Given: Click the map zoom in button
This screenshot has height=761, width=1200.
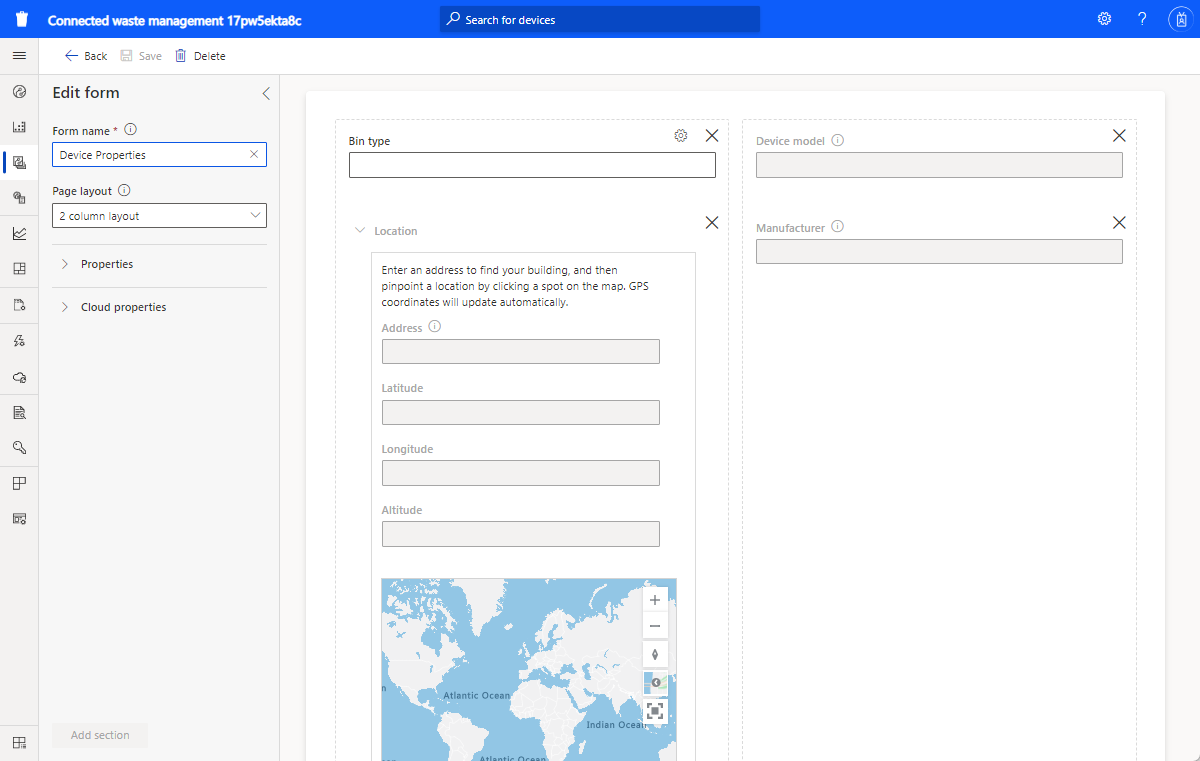Looking at the screenshot, I should (x=655, y=600).
